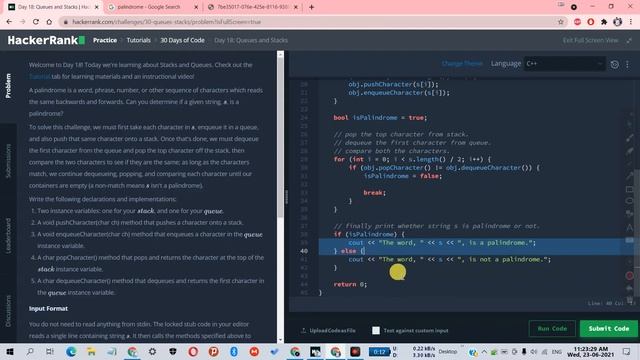This screenshot has width=640, height=360.
Task: Select the Discussions sidebar tab
Action: (x=8, y=311)
